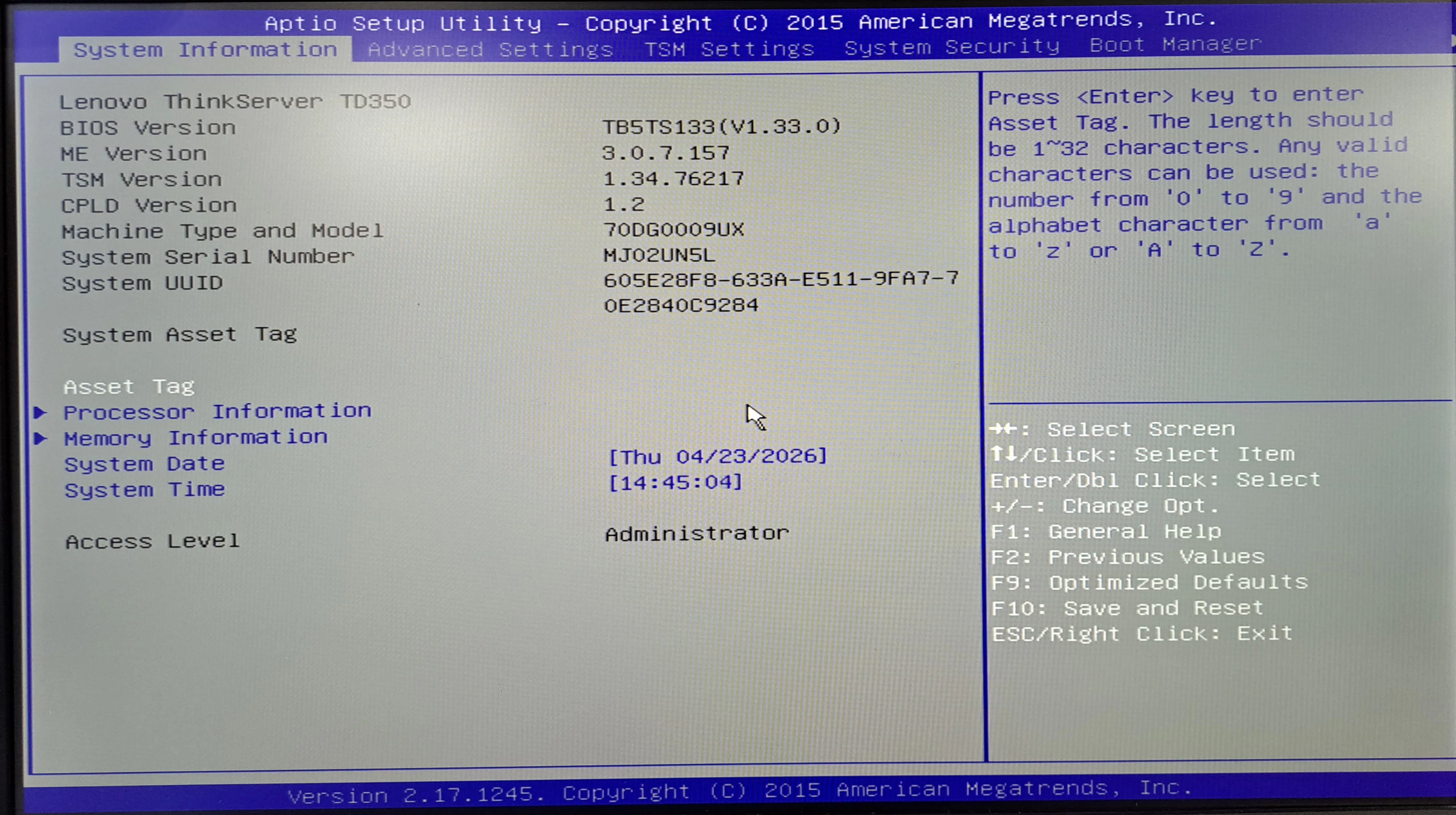Click the Machine Type and Model label
The height and width of the screenshot is (815, 1456).
click(223, 231)
